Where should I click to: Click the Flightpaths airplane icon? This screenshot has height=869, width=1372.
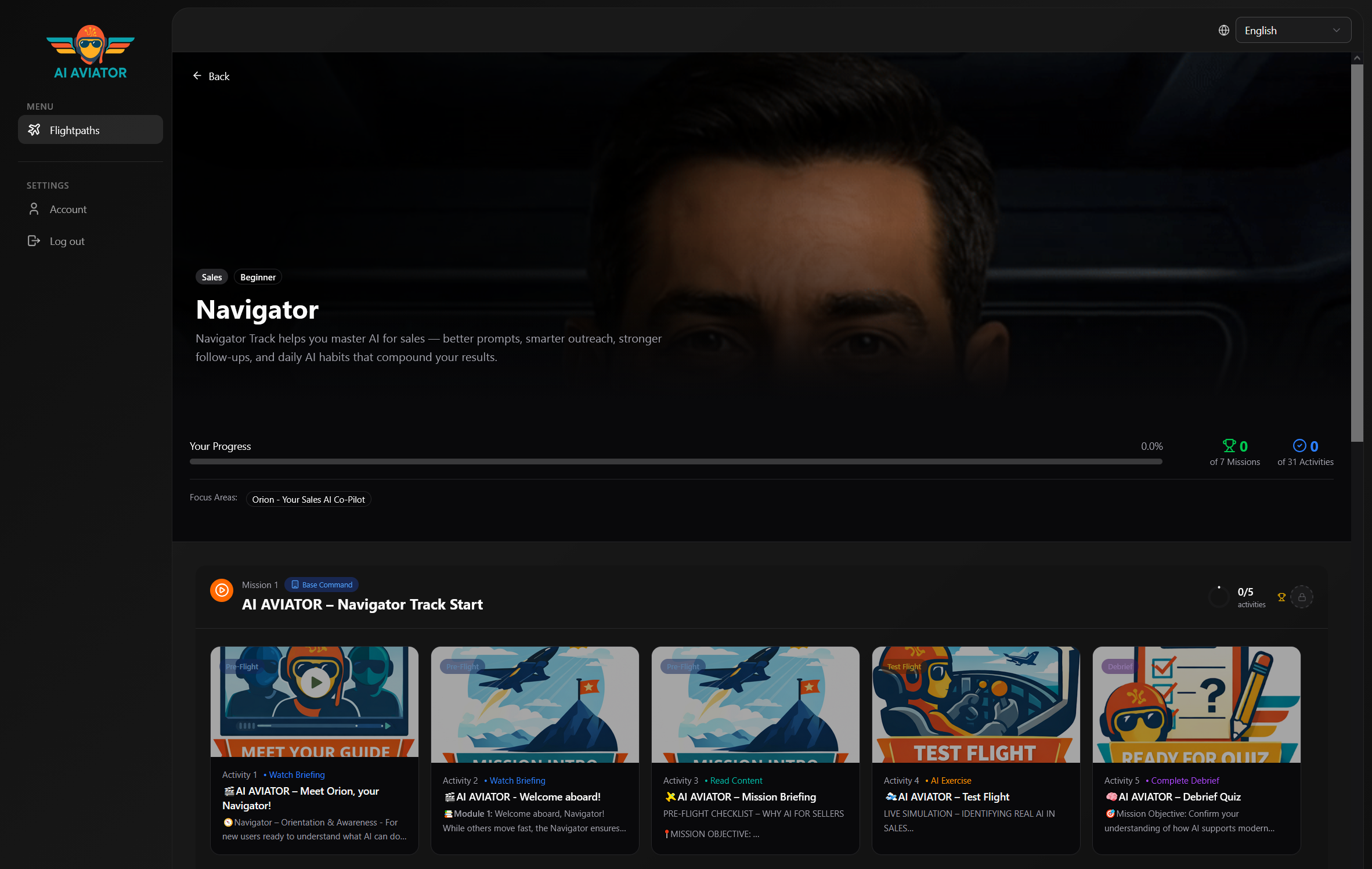pyautogui.click(x=34, y=129)
